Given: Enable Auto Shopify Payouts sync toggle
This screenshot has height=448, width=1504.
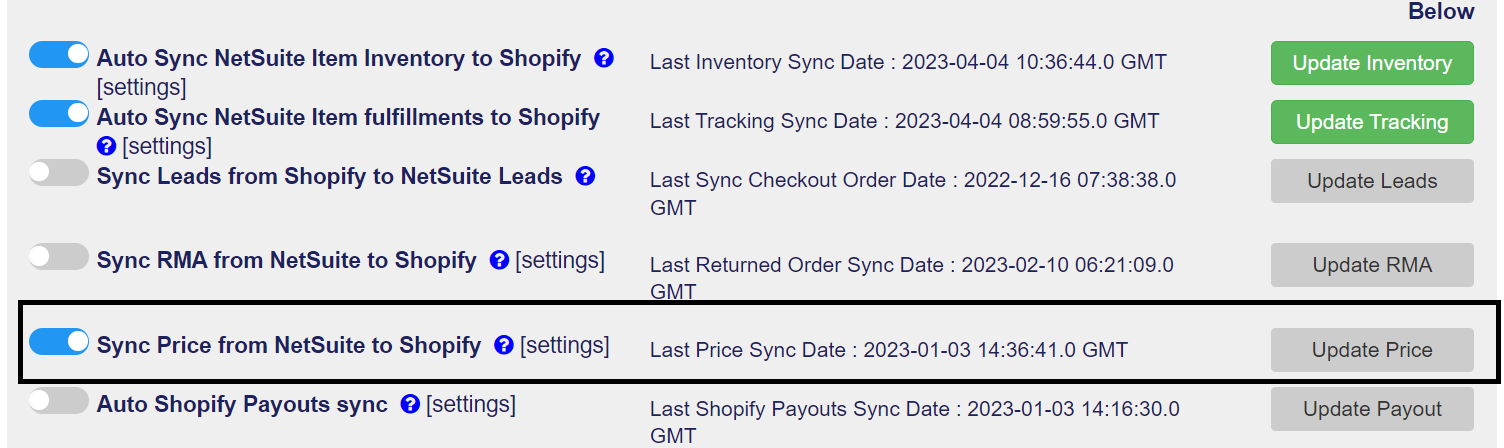Looking at the screenshot, I should point(59,402).
